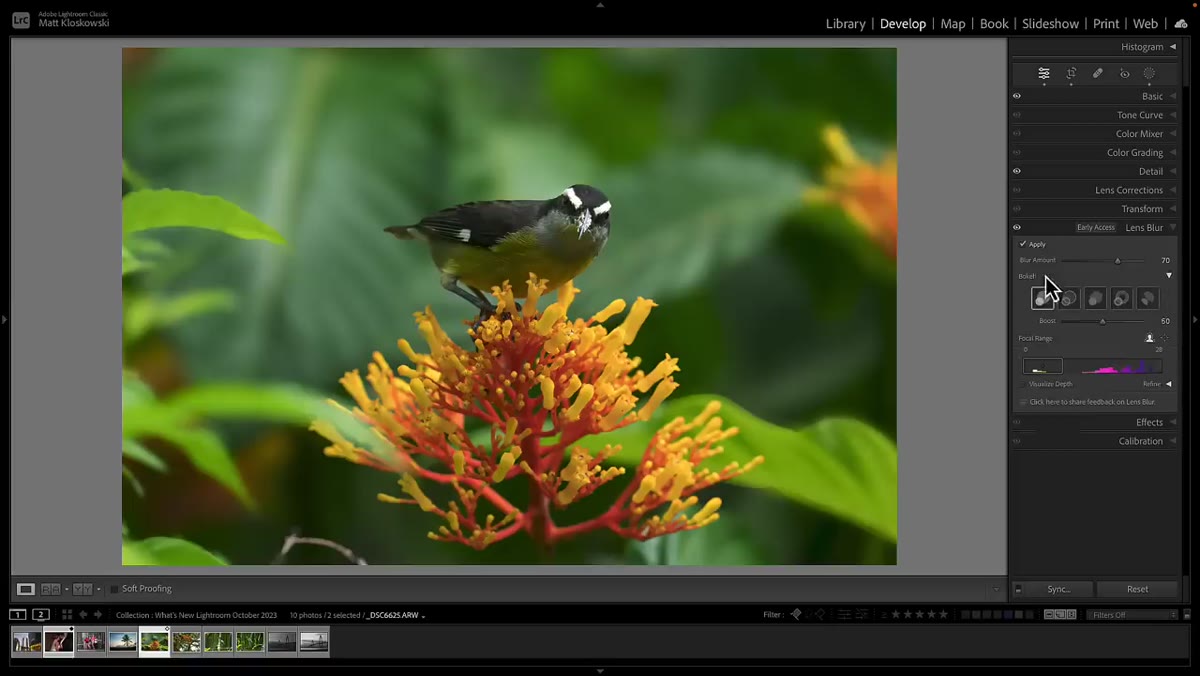Select the first filmstrip thumbnail
The width and height of the screenshot is (1200, 676).
[x=27, y=642]
